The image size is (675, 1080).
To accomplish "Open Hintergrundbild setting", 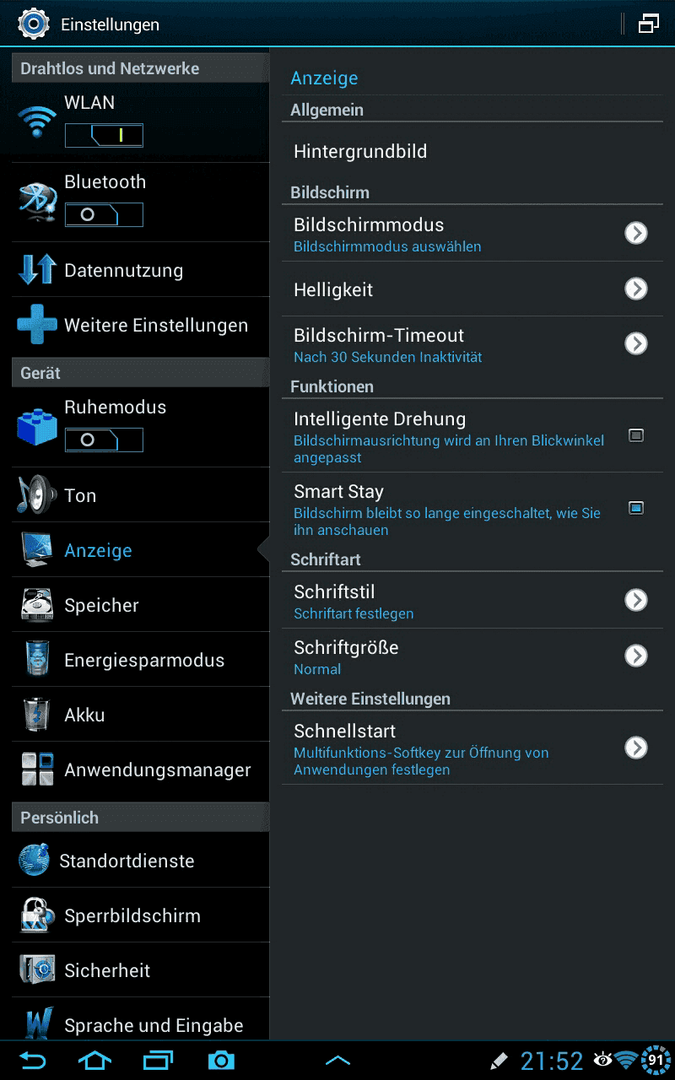I will coord(472,152).
